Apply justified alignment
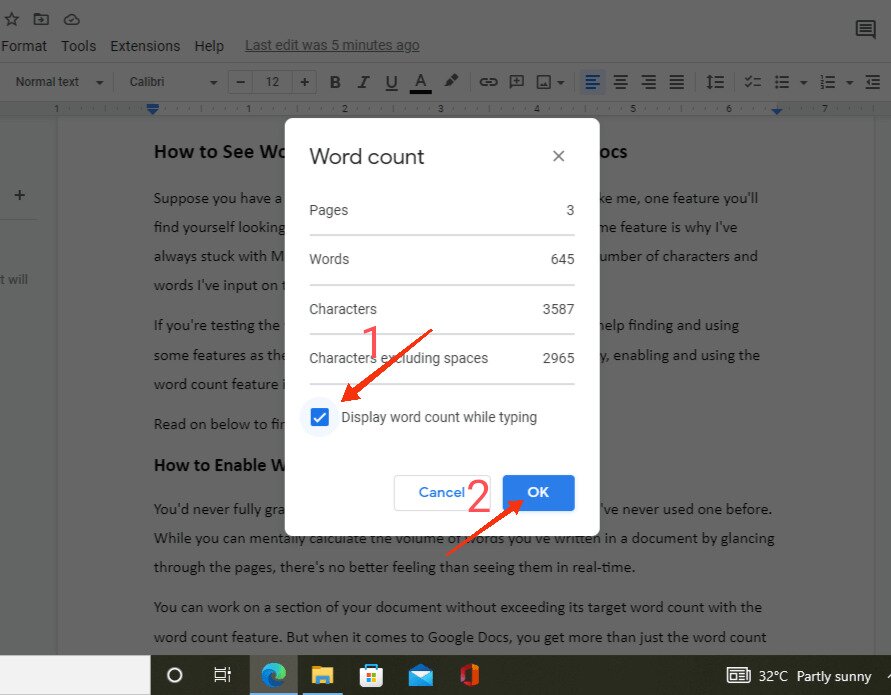The width and height of the screenshot is (891, 695). [x=676, y=82]
